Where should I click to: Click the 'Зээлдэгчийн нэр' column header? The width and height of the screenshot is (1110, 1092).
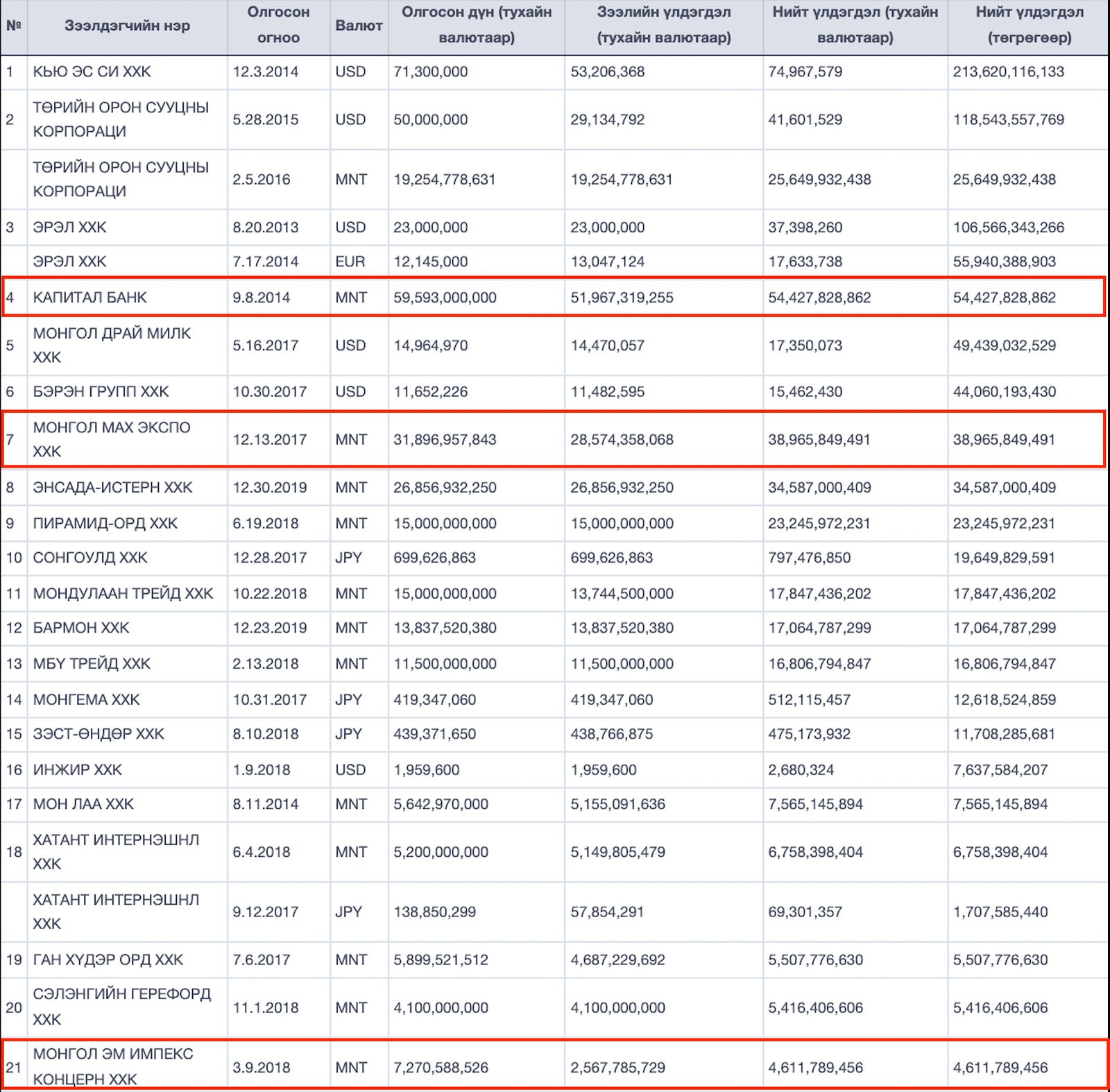(x=127, y=26)
